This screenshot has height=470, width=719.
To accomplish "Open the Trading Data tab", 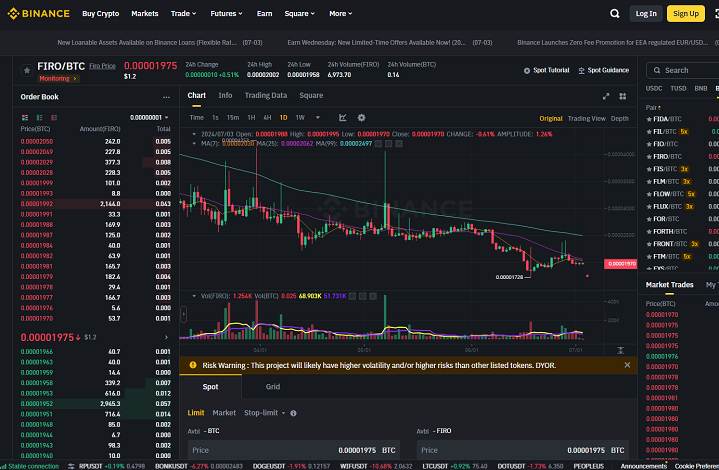I will (265, 95).
